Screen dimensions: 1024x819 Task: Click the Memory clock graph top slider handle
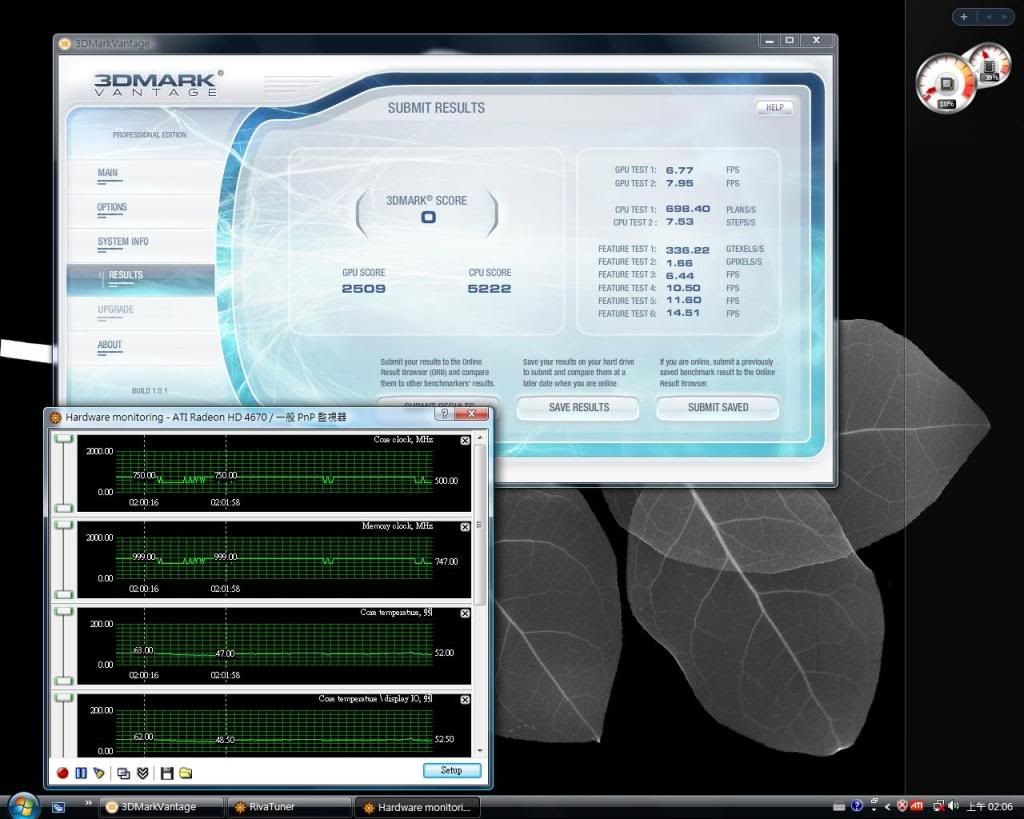[x=63, y=525]
